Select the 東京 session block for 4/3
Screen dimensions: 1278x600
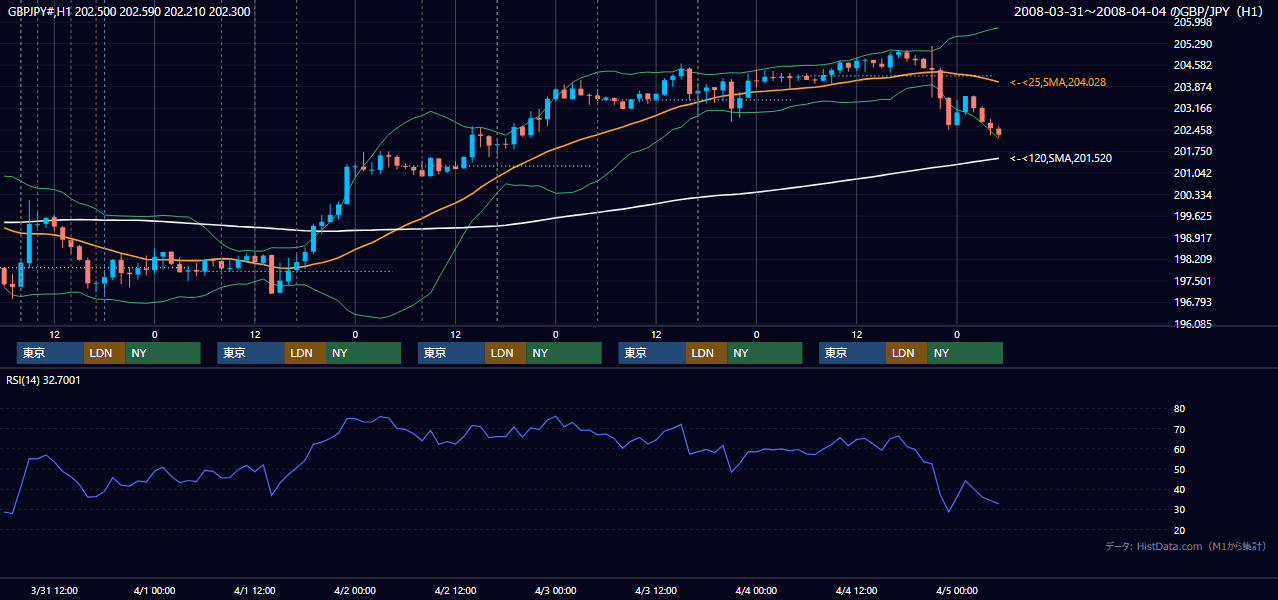click(652, 353)
